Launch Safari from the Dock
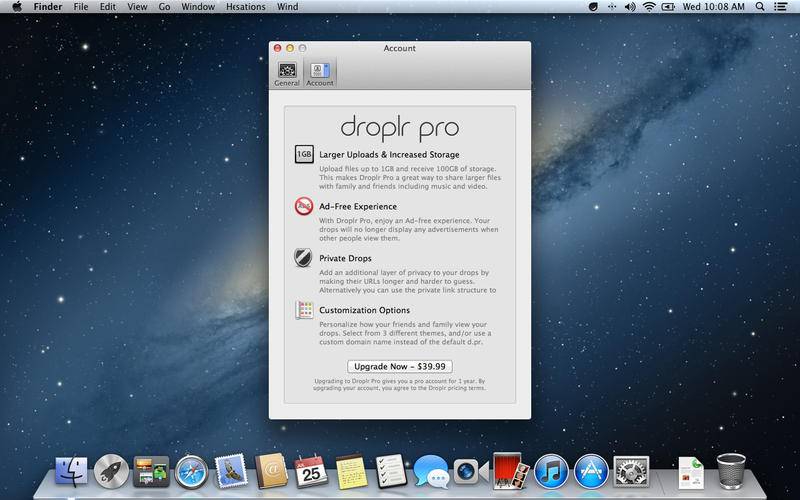This screenshot has width=800, height=500. tap(191, 470)
